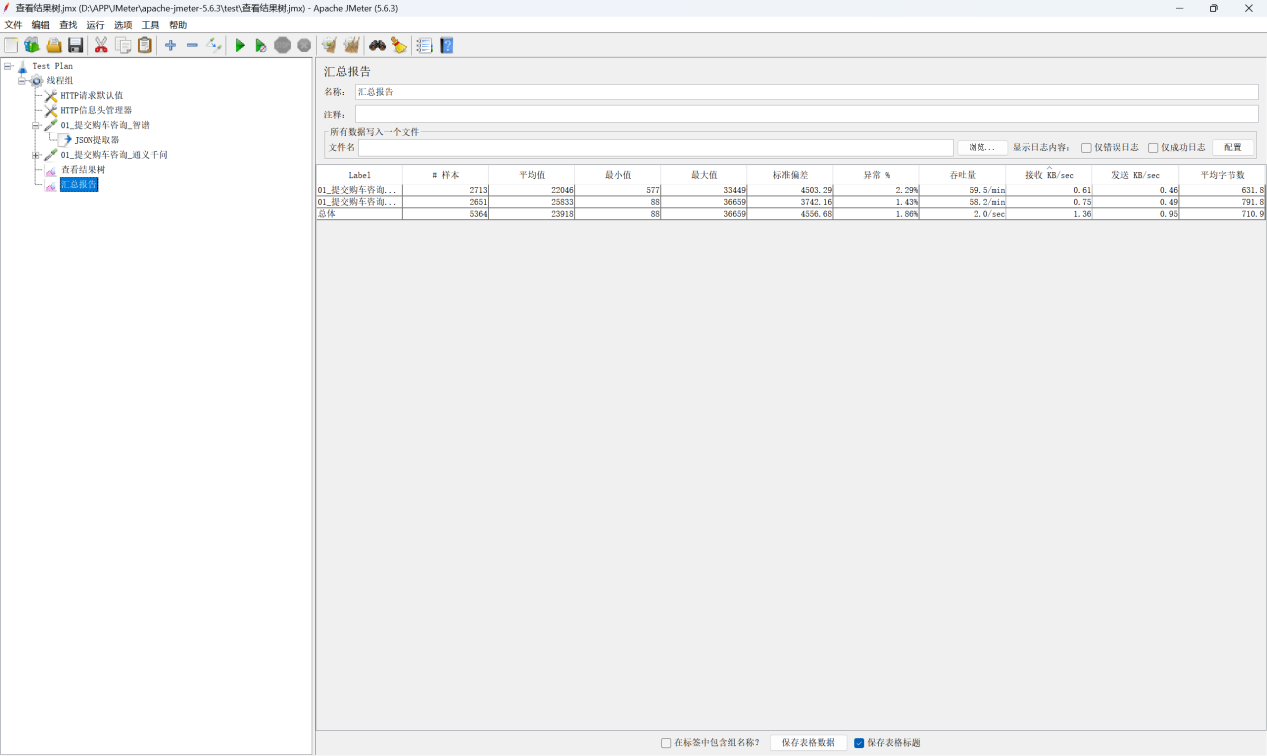Click the 2.29% error cell
Image resolution: width=1267 pixels, height=756 pixels.
(876, 190)
